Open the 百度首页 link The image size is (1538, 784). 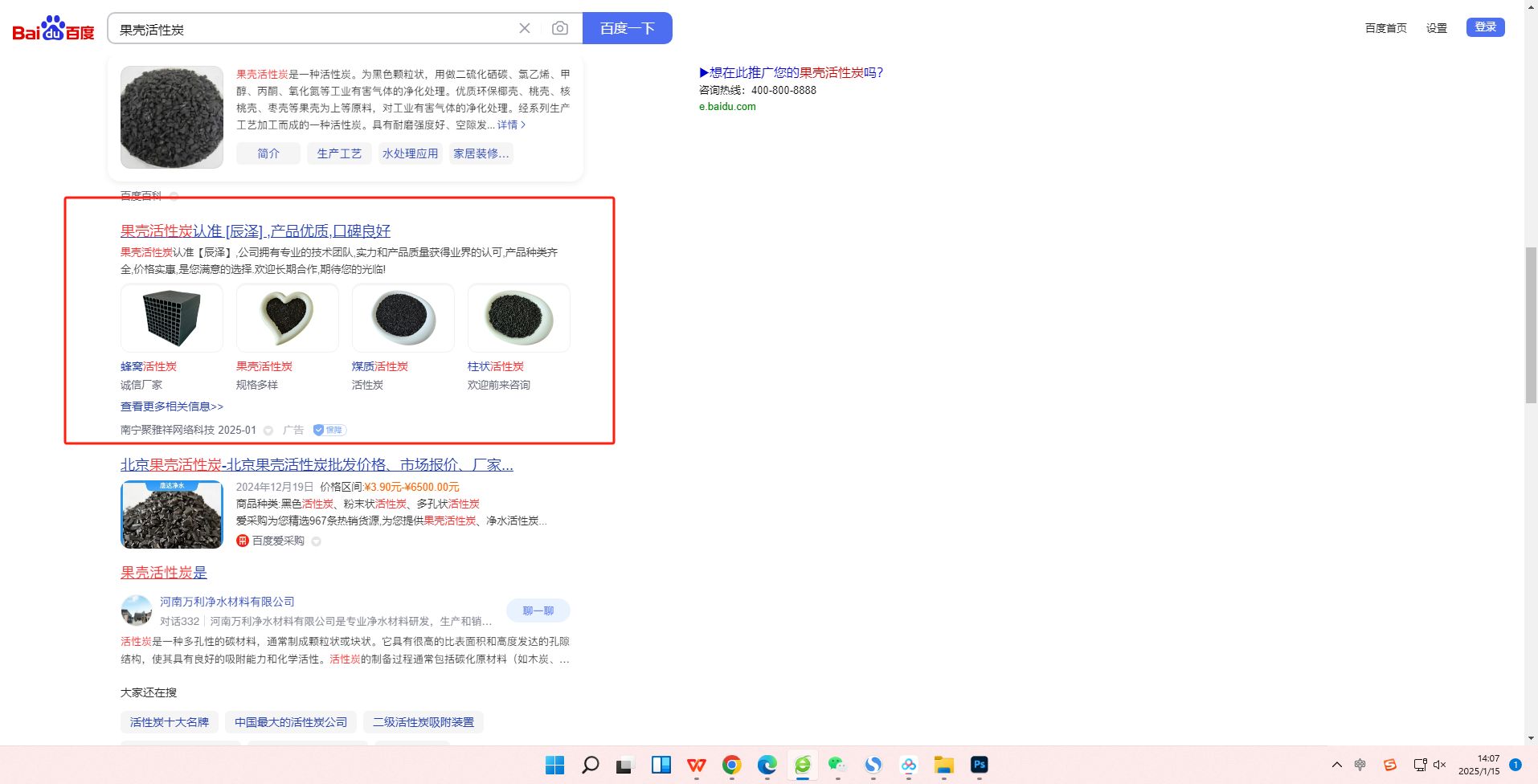[1386, 28]
